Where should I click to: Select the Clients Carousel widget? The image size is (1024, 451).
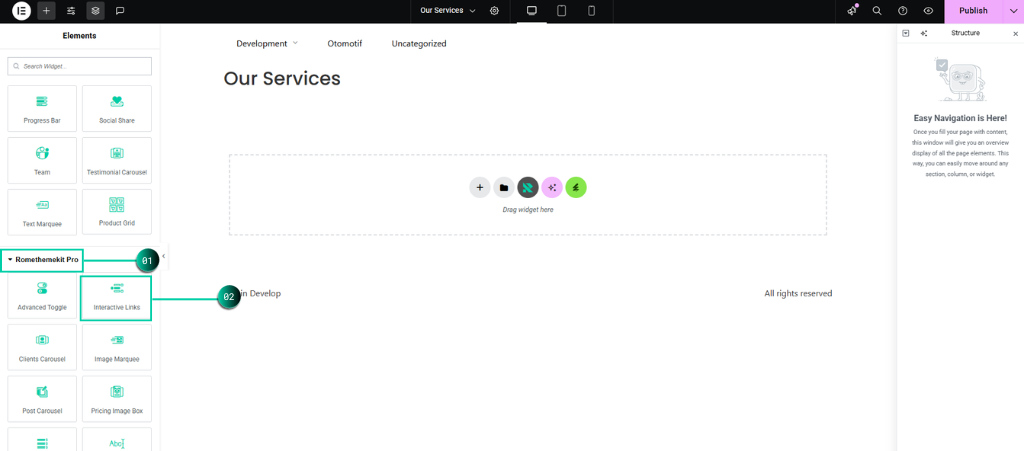(x=42, y=347)
